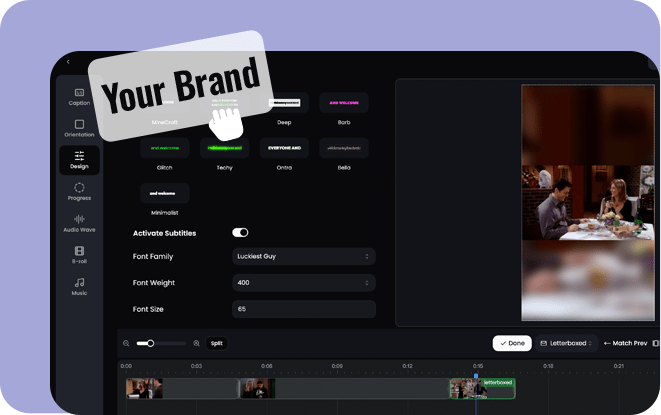
Task: Open the B-roll panel
Action: (79, 255)
